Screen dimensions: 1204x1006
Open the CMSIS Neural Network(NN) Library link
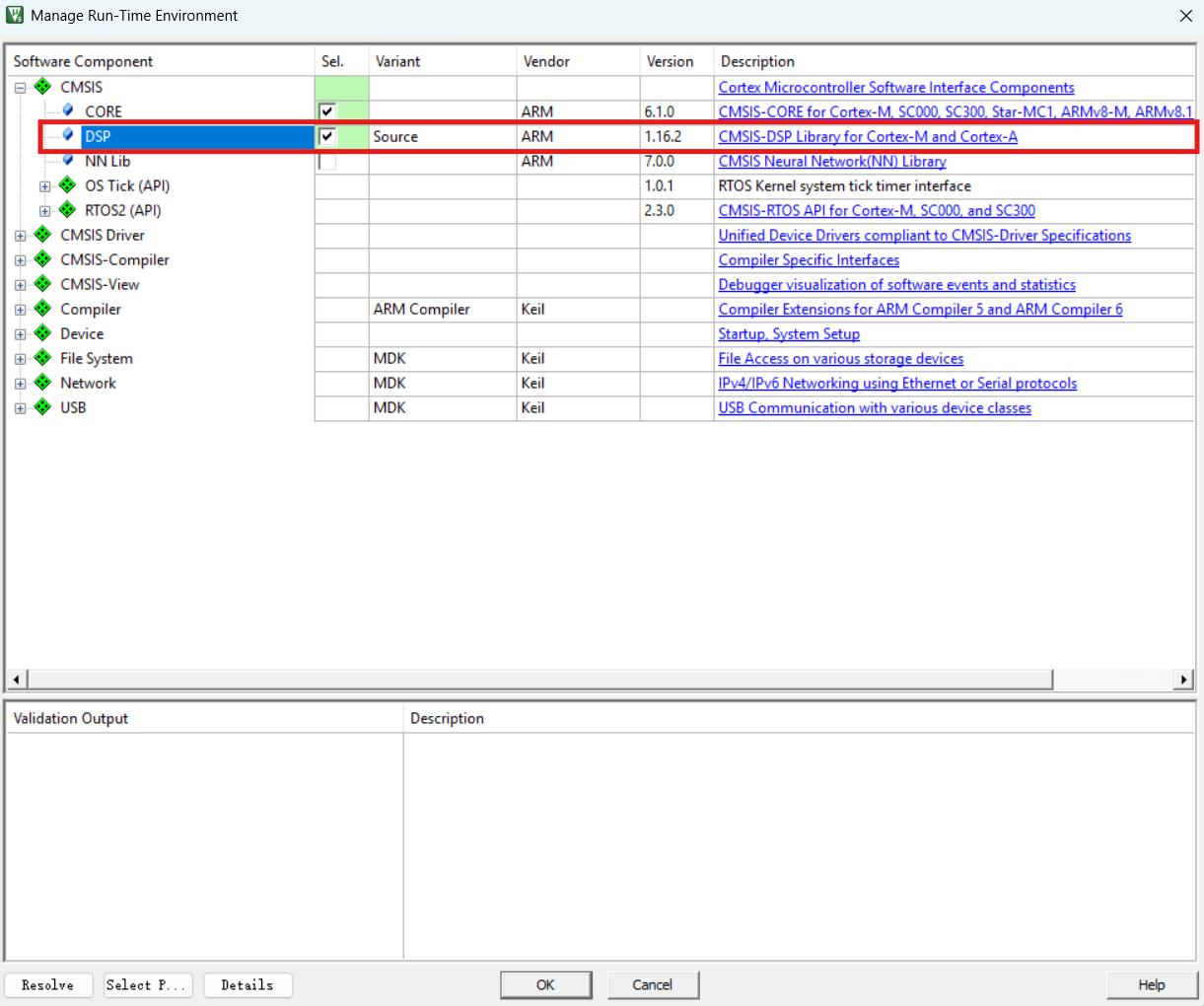(x=831, y=161)
